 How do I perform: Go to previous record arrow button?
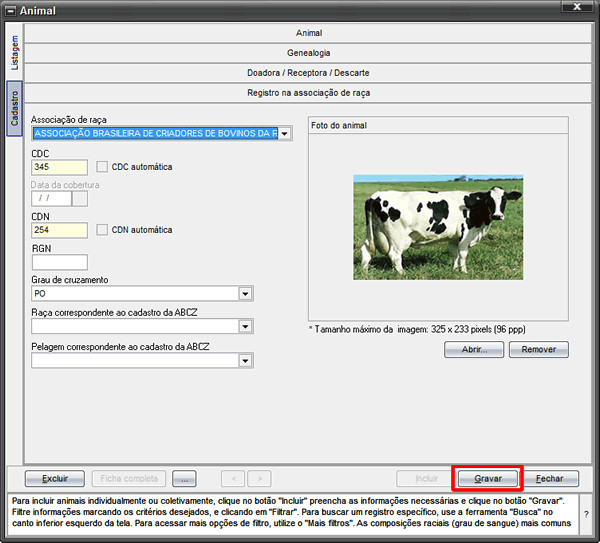[233, 478]
